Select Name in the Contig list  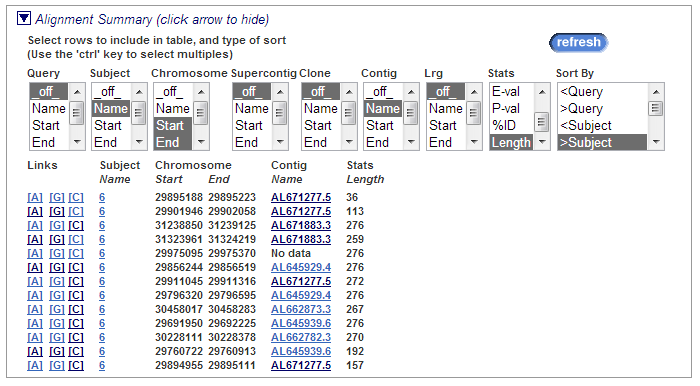383,108
